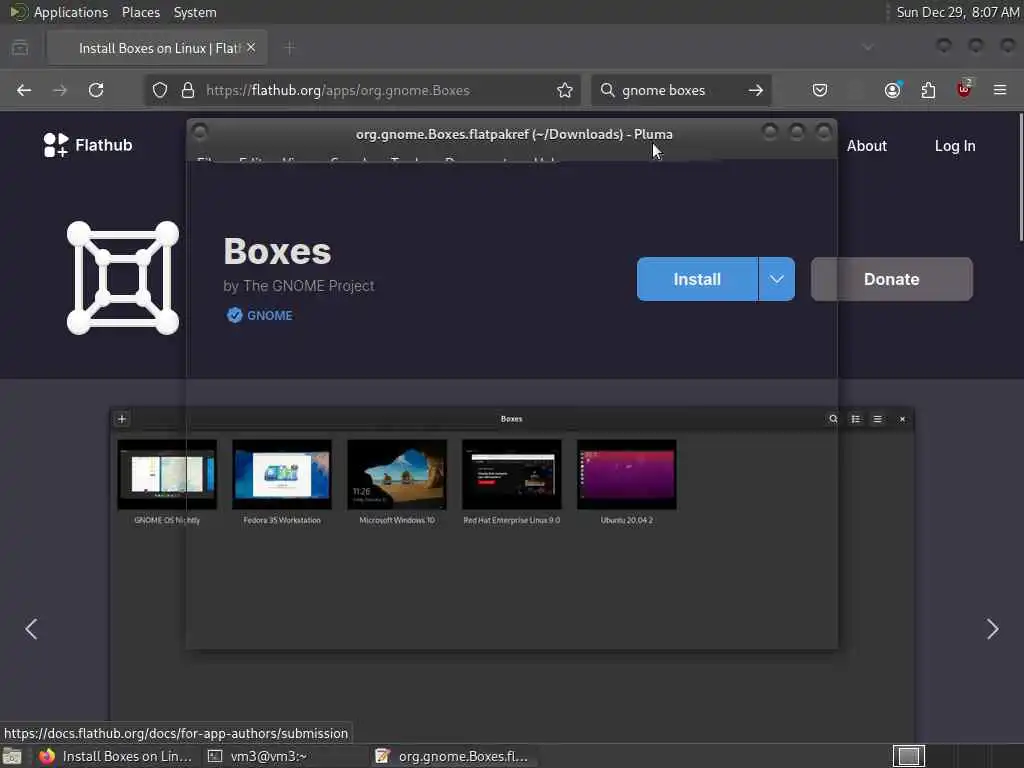Click the Flathub logo
The image size is (1024, 768).
88,145
